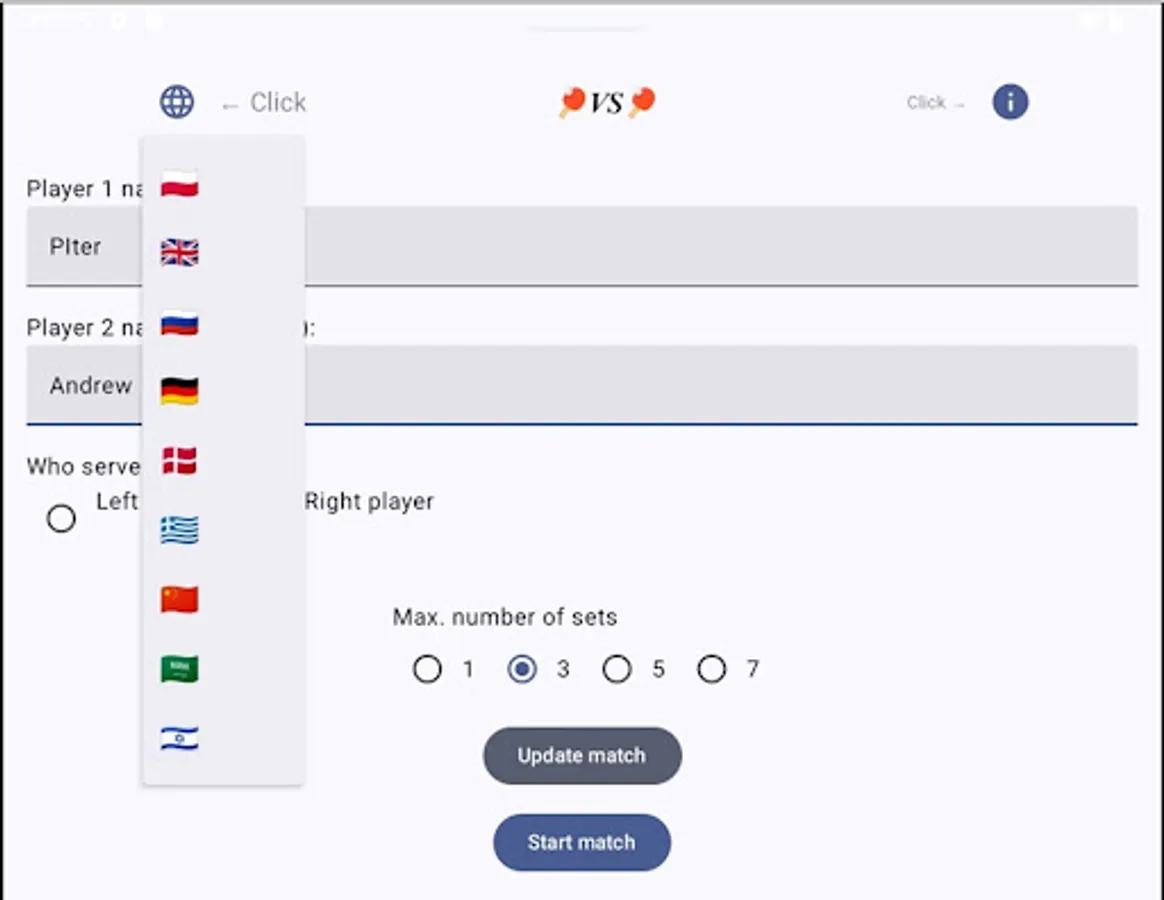Select Left player as server
This screenshot has height=900, width=1164.
[62, 518]
